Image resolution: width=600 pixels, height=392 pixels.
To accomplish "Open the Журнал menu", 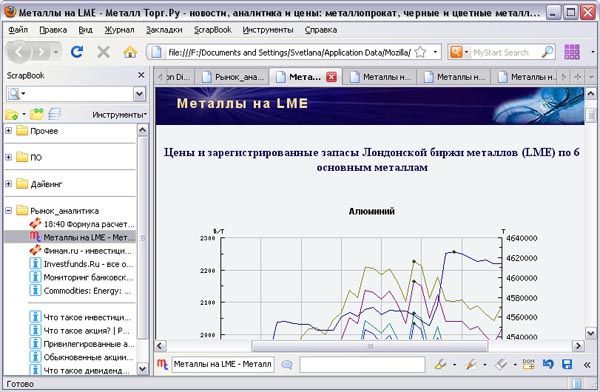I will point(119,30).
